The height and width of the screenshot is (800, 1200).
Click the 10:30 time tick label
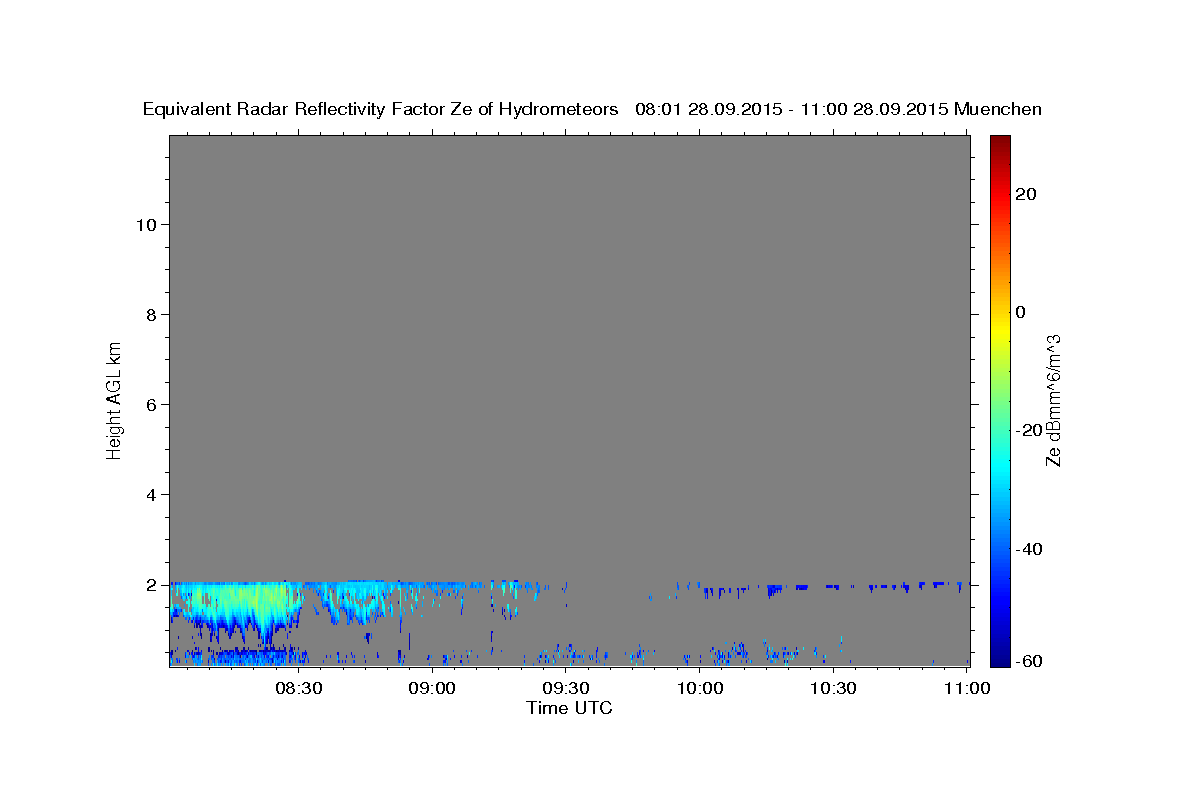(x=833, y=688)
